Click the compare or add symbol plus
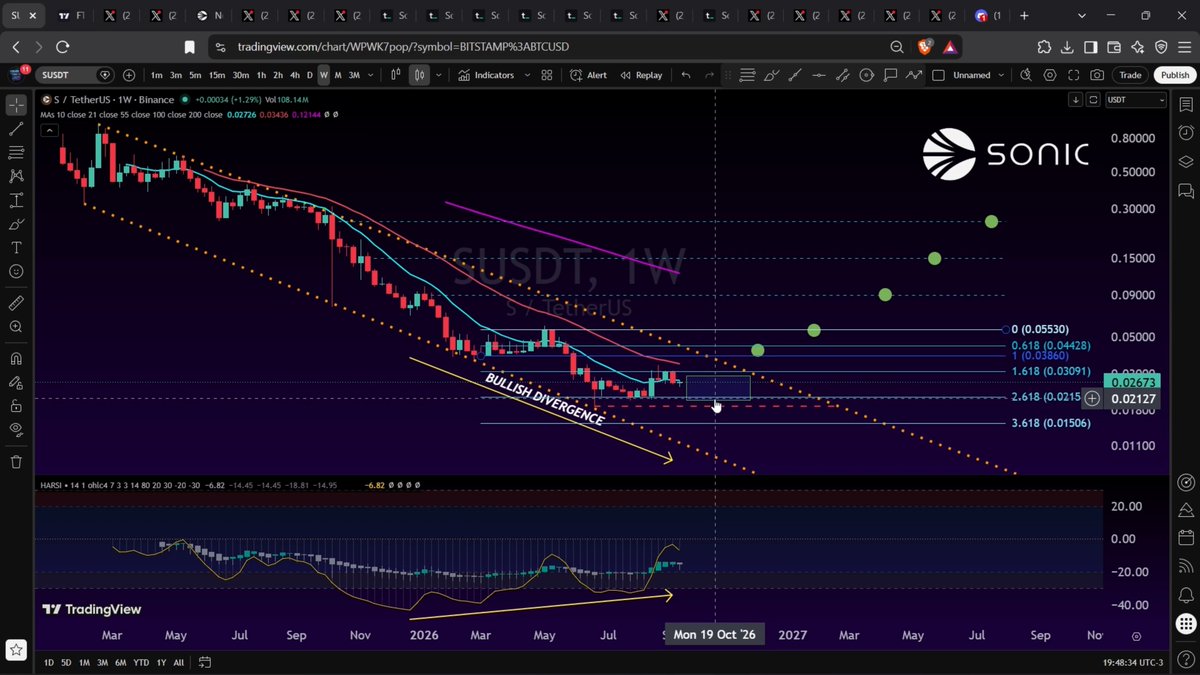 [129, 75]
